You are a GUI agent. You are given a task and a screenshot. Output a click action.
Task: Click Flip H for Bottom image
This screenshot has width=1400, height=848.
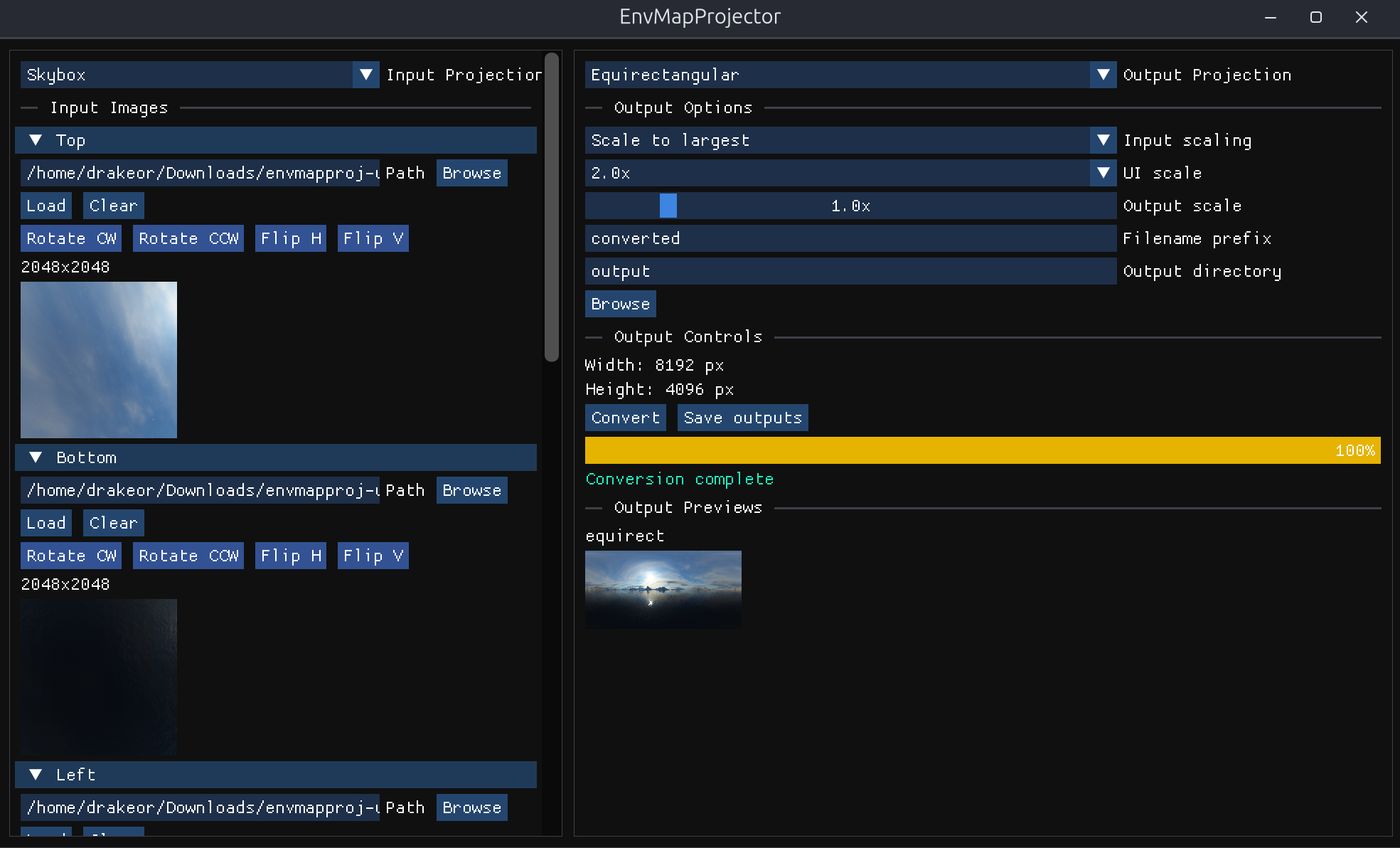[290, 556]
